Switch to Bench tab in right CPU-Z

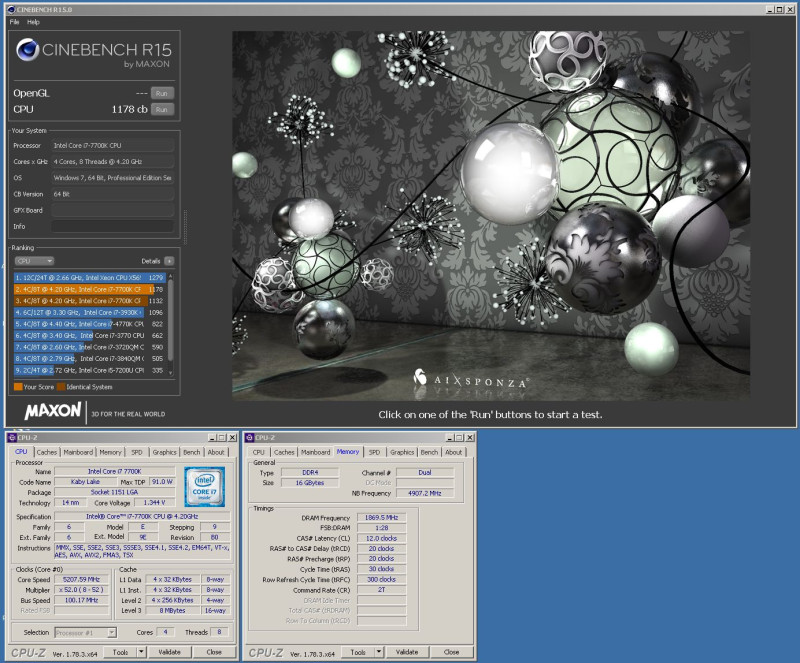[x=429, y=452]
